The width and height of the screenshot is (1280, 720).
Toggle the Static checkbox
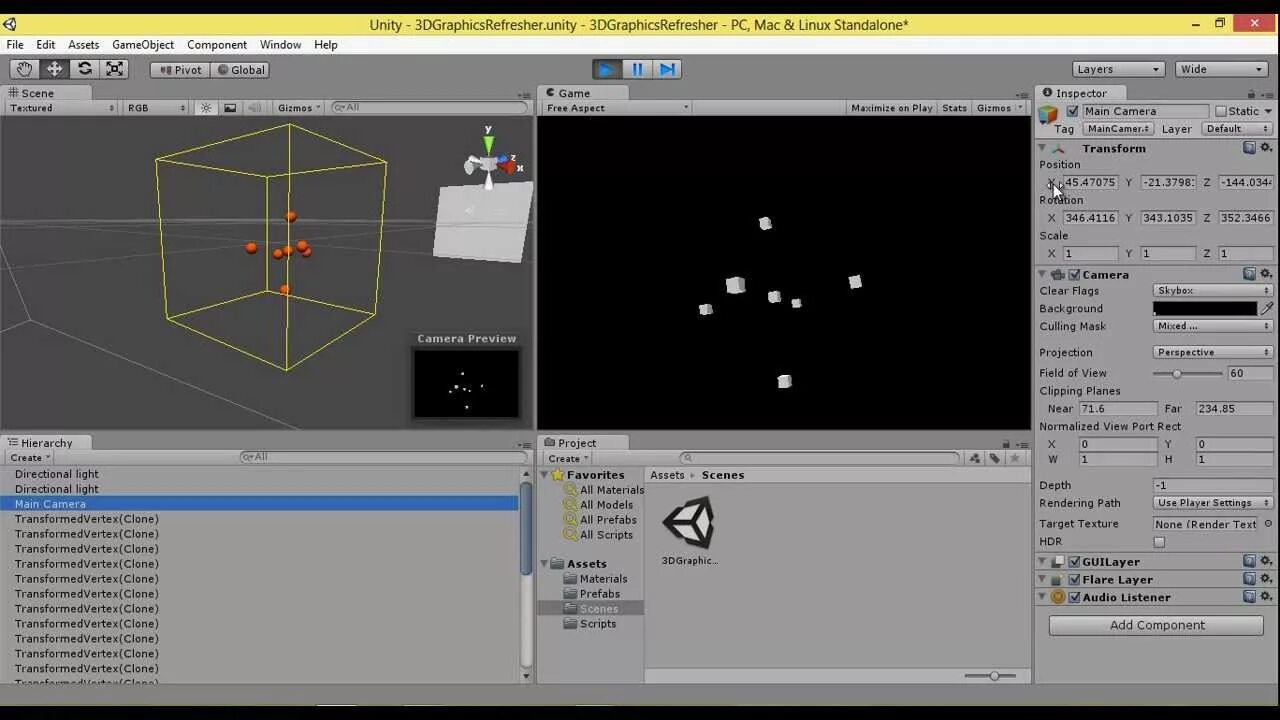pyautogui.click(x=1220, y=111)
